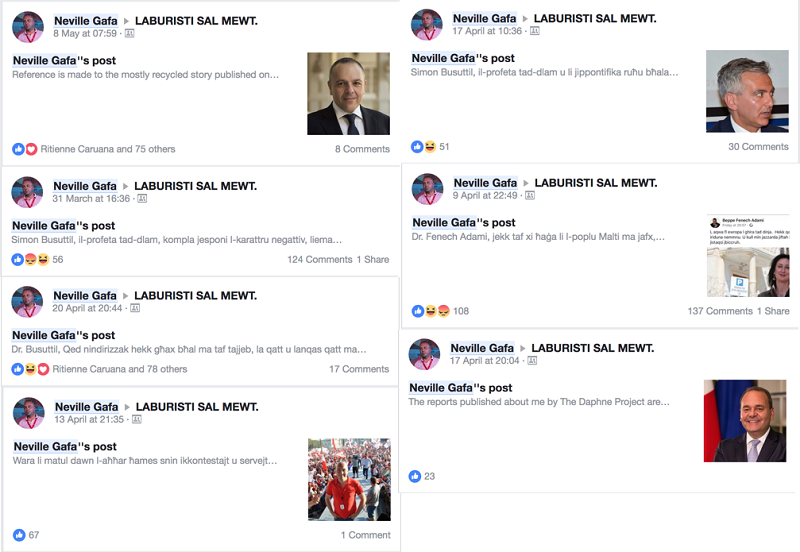
Task: Open the grey-haired man photo thumbnail
Action: click(x=747, y=91)
